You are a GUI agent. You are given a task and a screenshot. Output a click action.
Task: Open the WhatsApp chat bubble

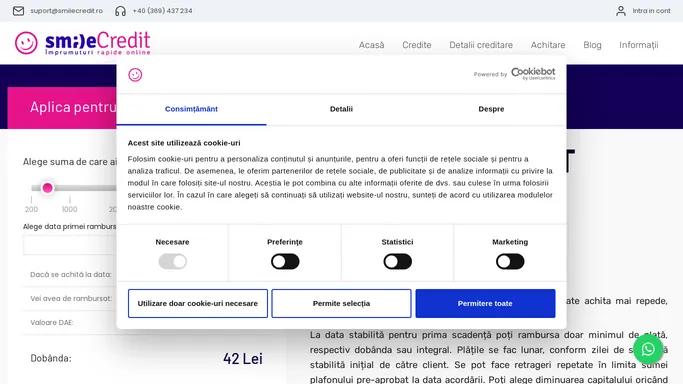coord(648,349)
